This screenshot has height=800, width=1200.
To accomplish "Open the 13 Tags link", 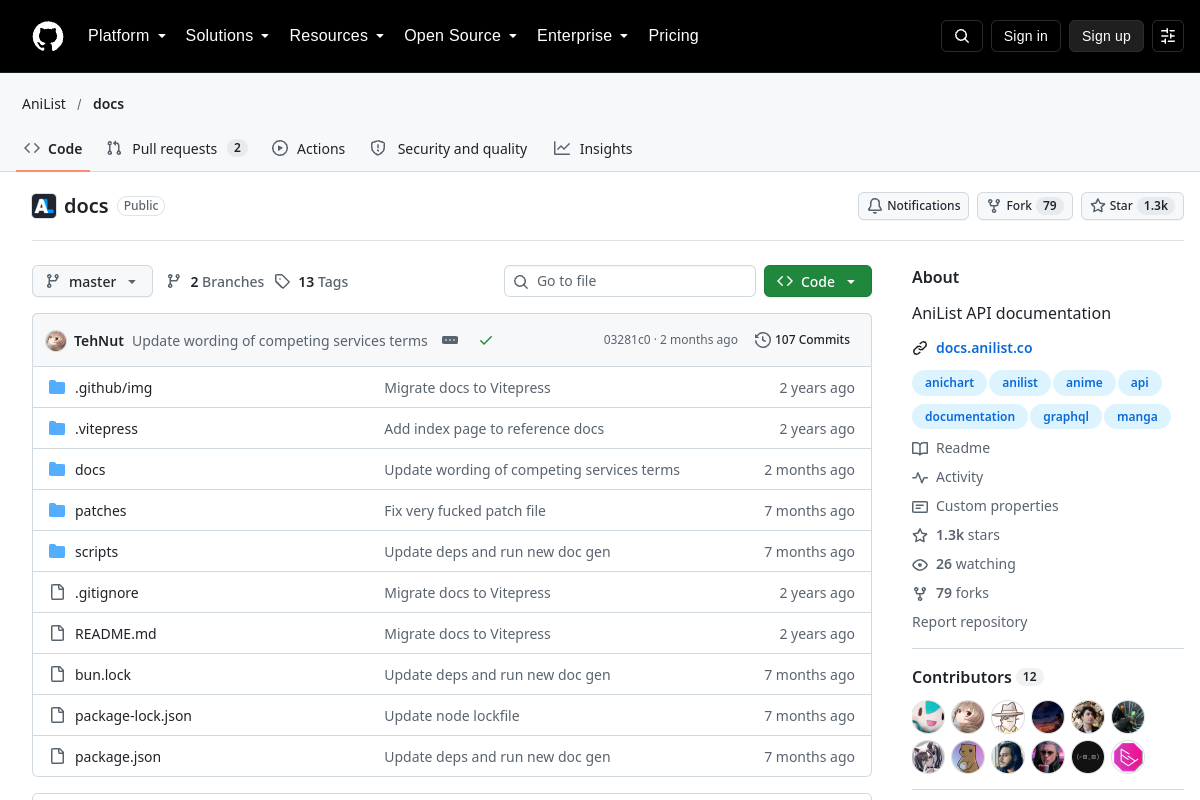I will point(312,282).
